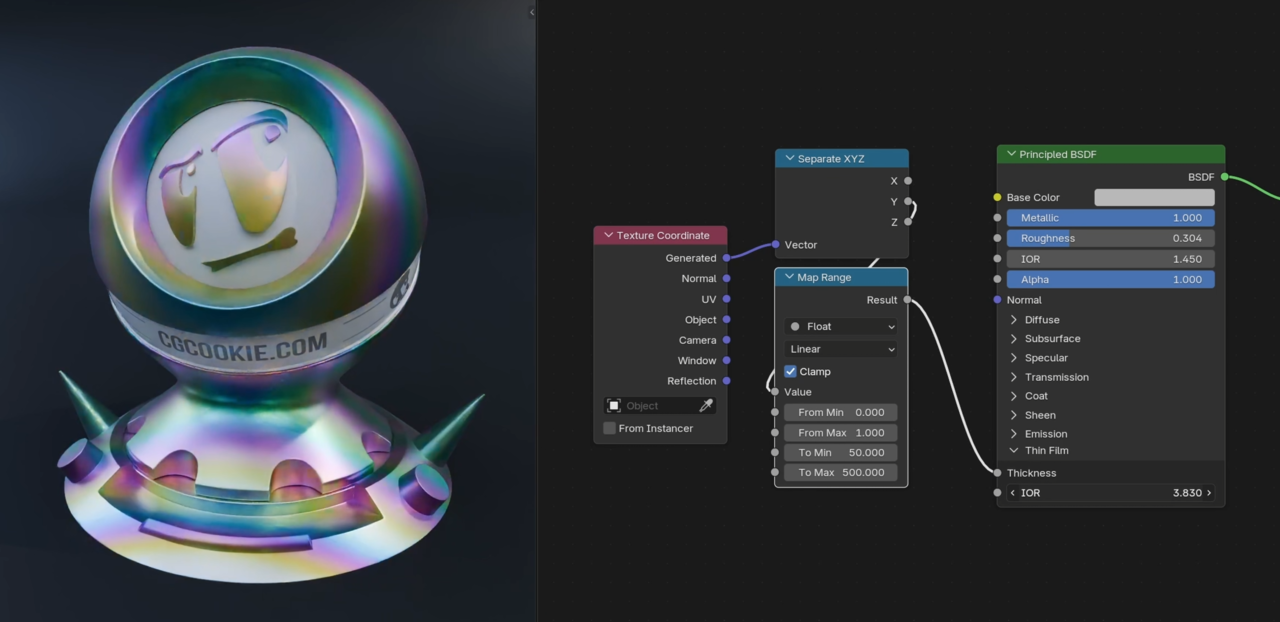This screenshot has height=622, width=1280.
Task: Click the Generated output socket
Action: tap(726, 257)
